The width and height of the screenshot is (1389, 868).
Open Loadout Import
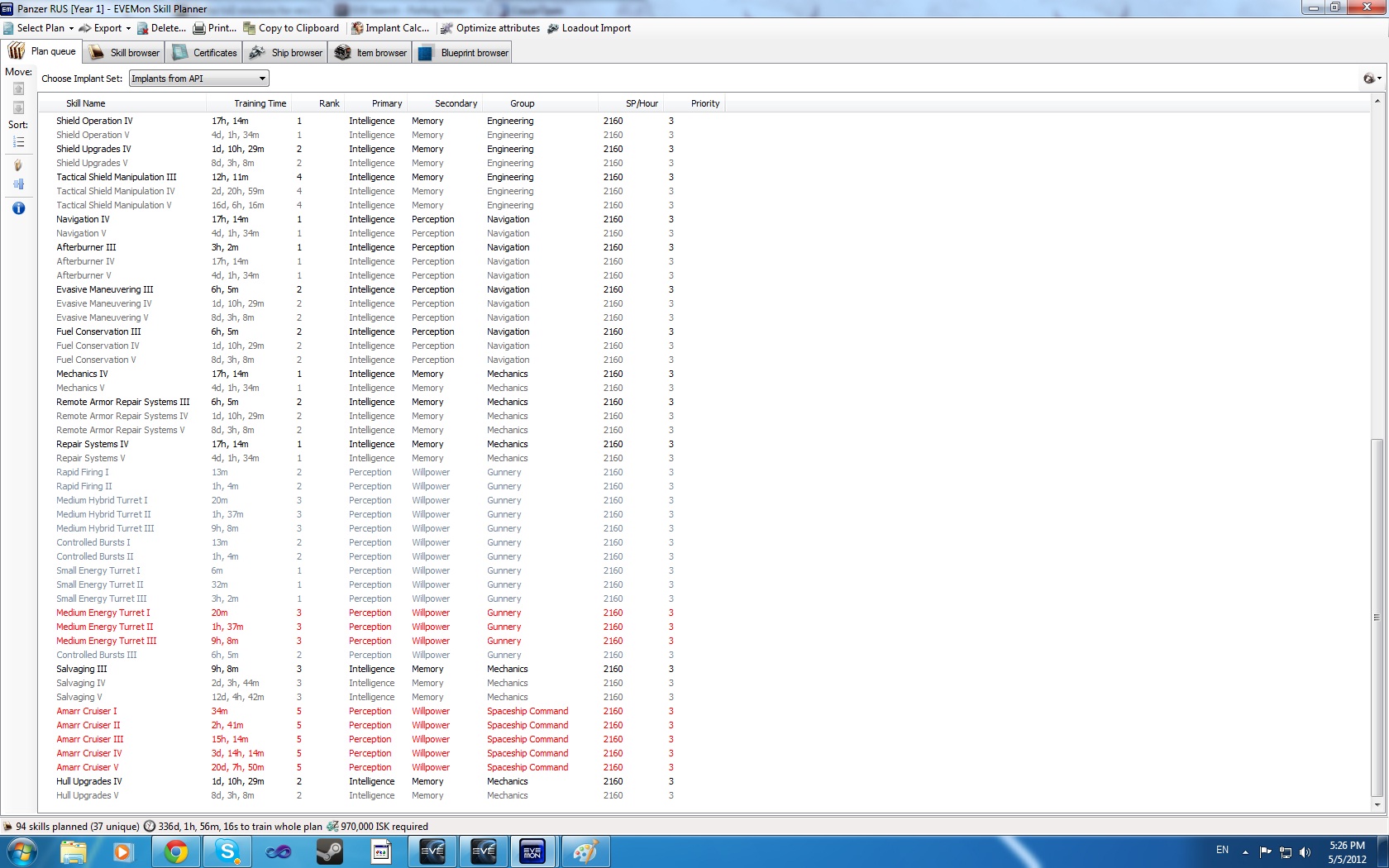click(x=589, y=28)
